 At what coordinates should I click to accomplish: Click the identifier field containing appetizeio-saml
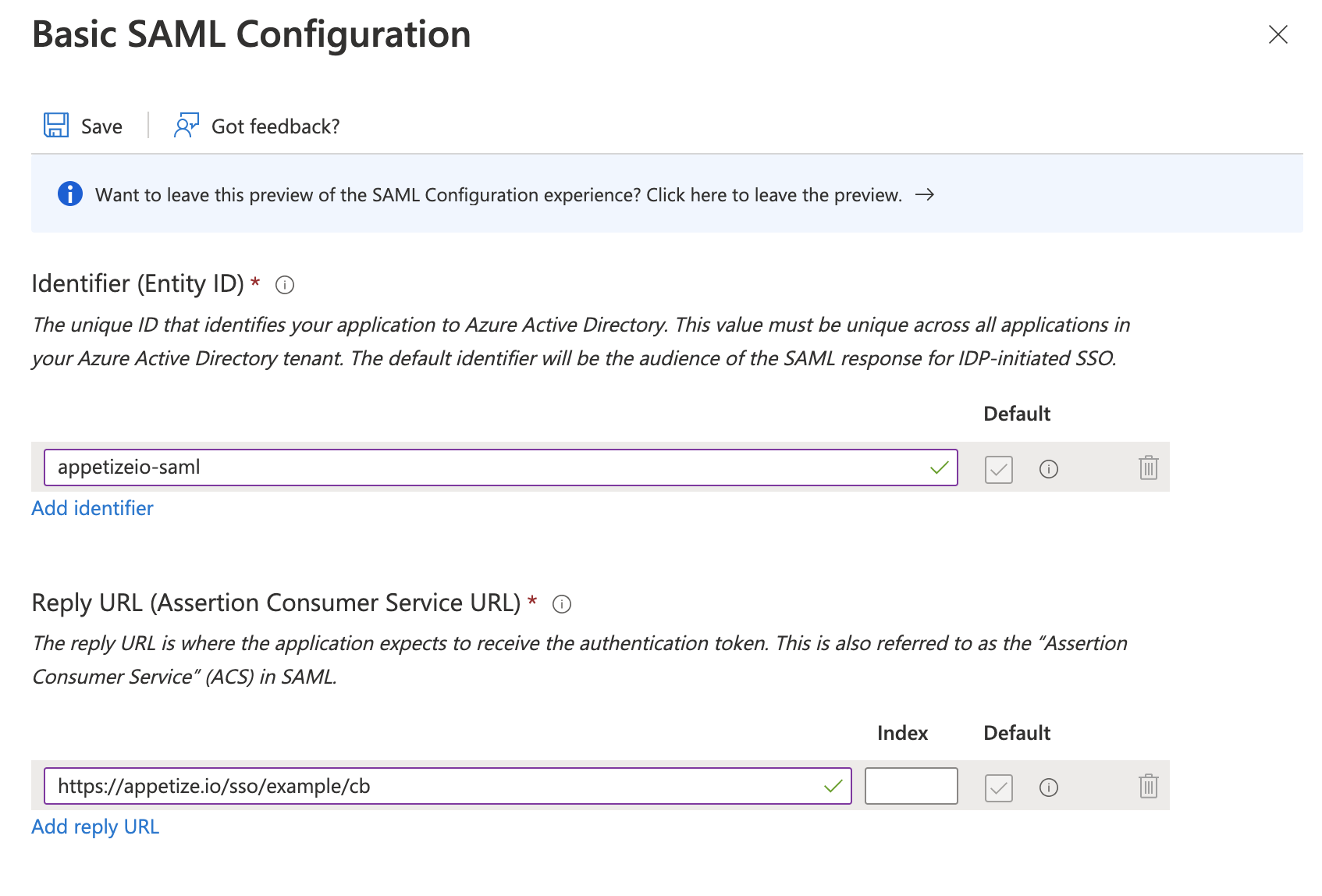[x=484, y=468]
